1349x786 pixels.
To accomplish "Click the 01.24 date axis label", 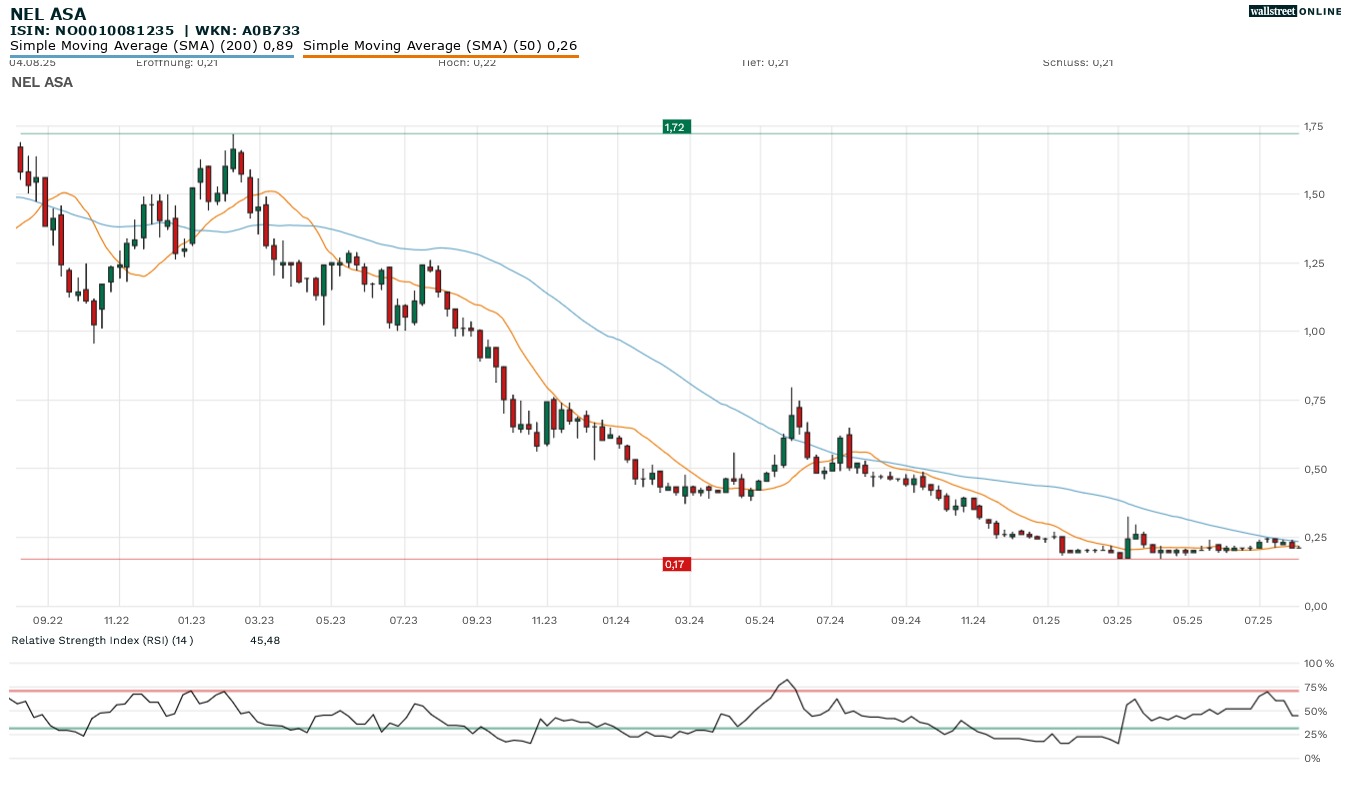I will (x=616, y=621).
